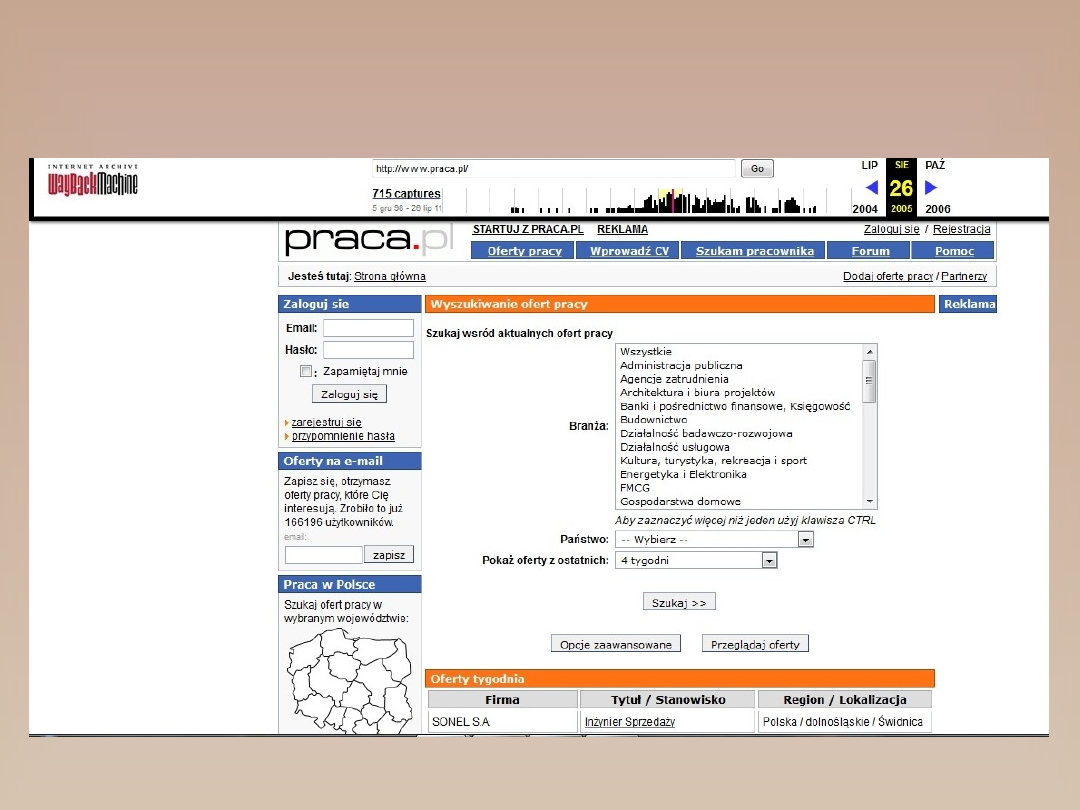Enable the Zapamiętaj mnie checkbox
The height and width of the screenshot is (810, 1080).
(x=306, y=370)
